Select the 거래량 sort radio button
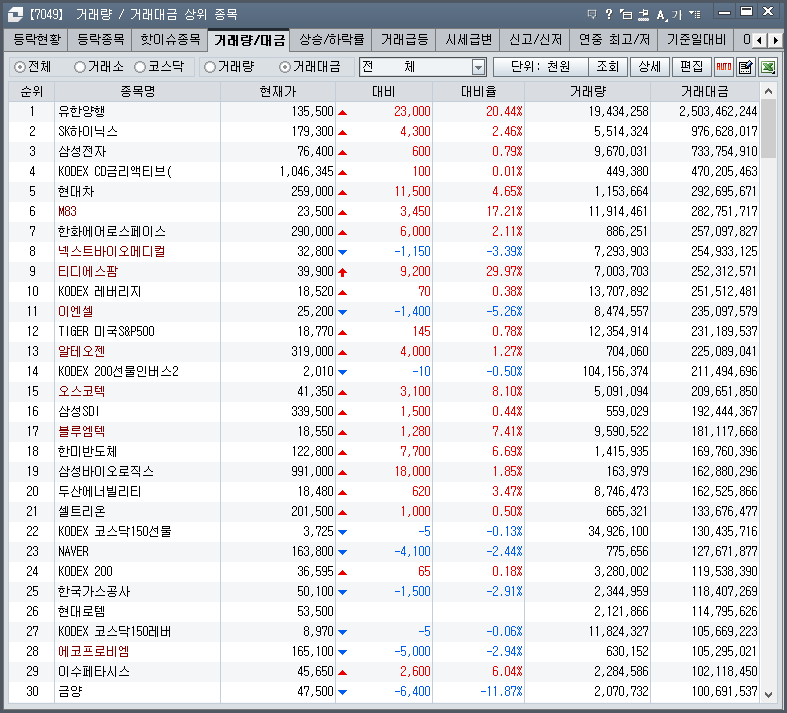Viewport: 787px width, 713px height. click(x=210, y=67)
